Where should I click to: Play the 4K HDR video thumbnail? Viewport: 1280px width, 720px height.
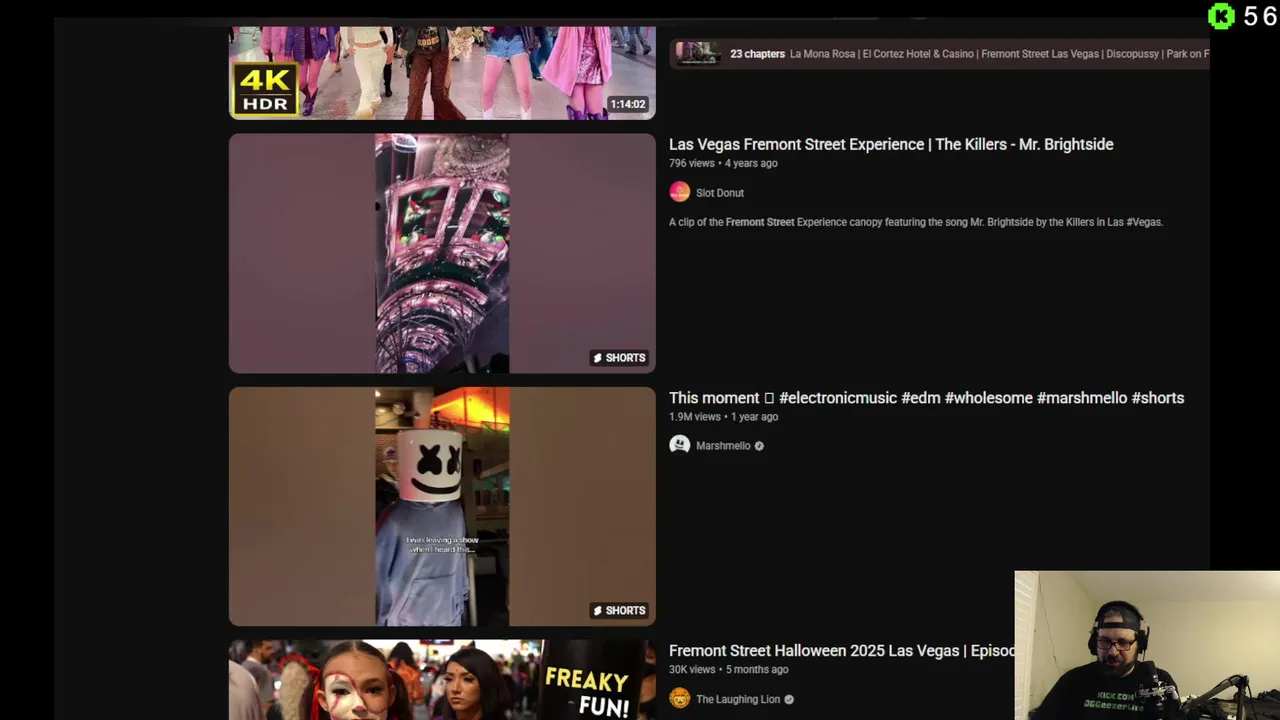tap(442, 73)
